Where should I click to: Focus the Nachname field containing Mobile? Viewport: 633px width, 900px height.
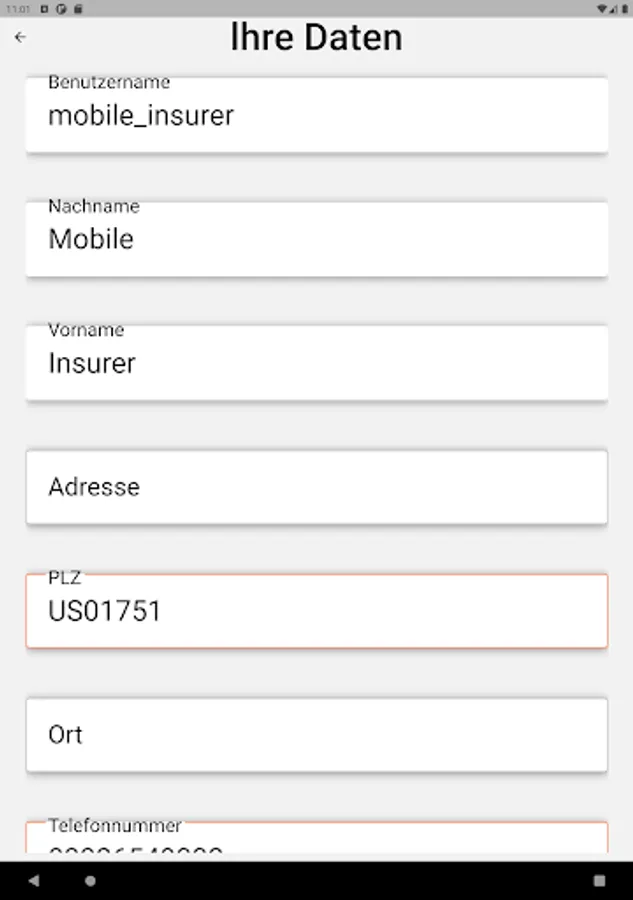click(x=316, y=240)
